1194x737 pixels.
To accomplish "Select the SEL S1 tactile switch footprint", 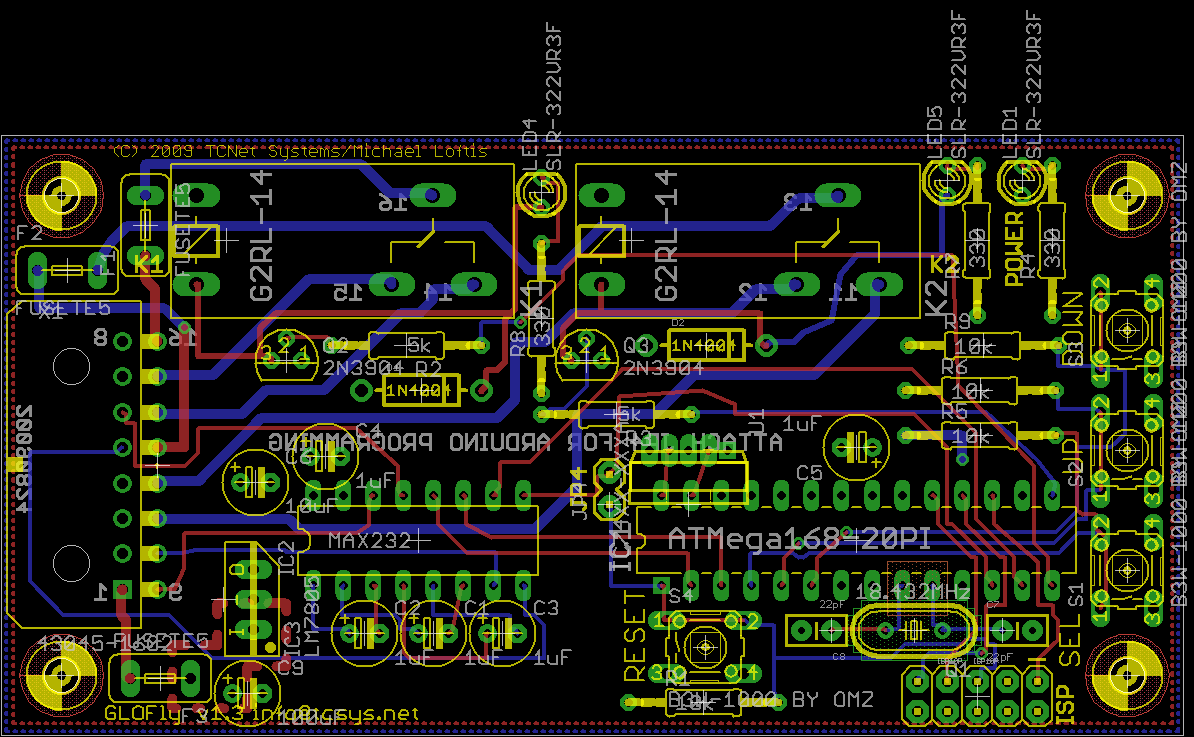I will 1127,569.
